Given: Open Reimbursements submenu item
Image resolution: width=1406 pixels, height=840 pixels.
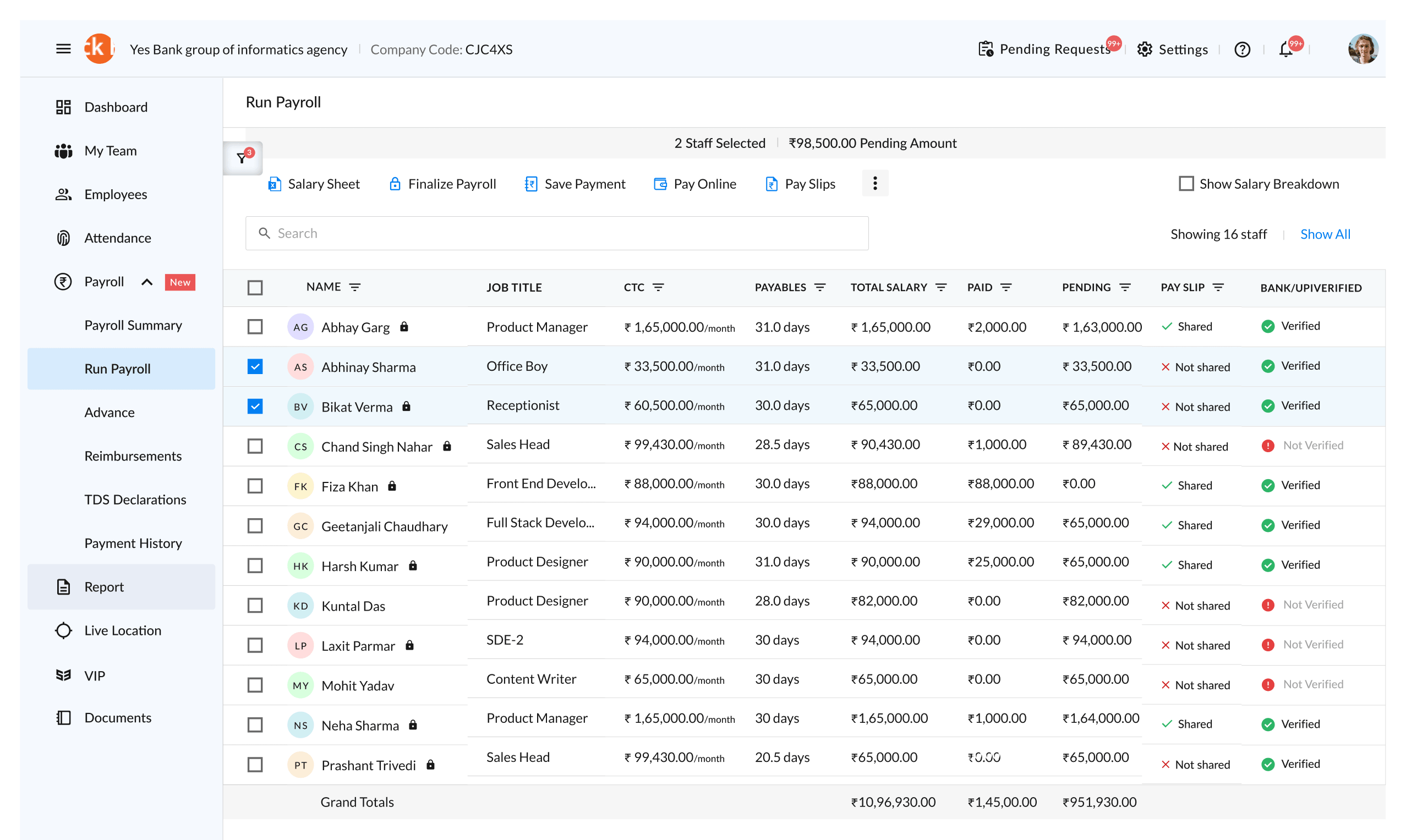Looking at the screenshot, I should click(x=133, y=455).
